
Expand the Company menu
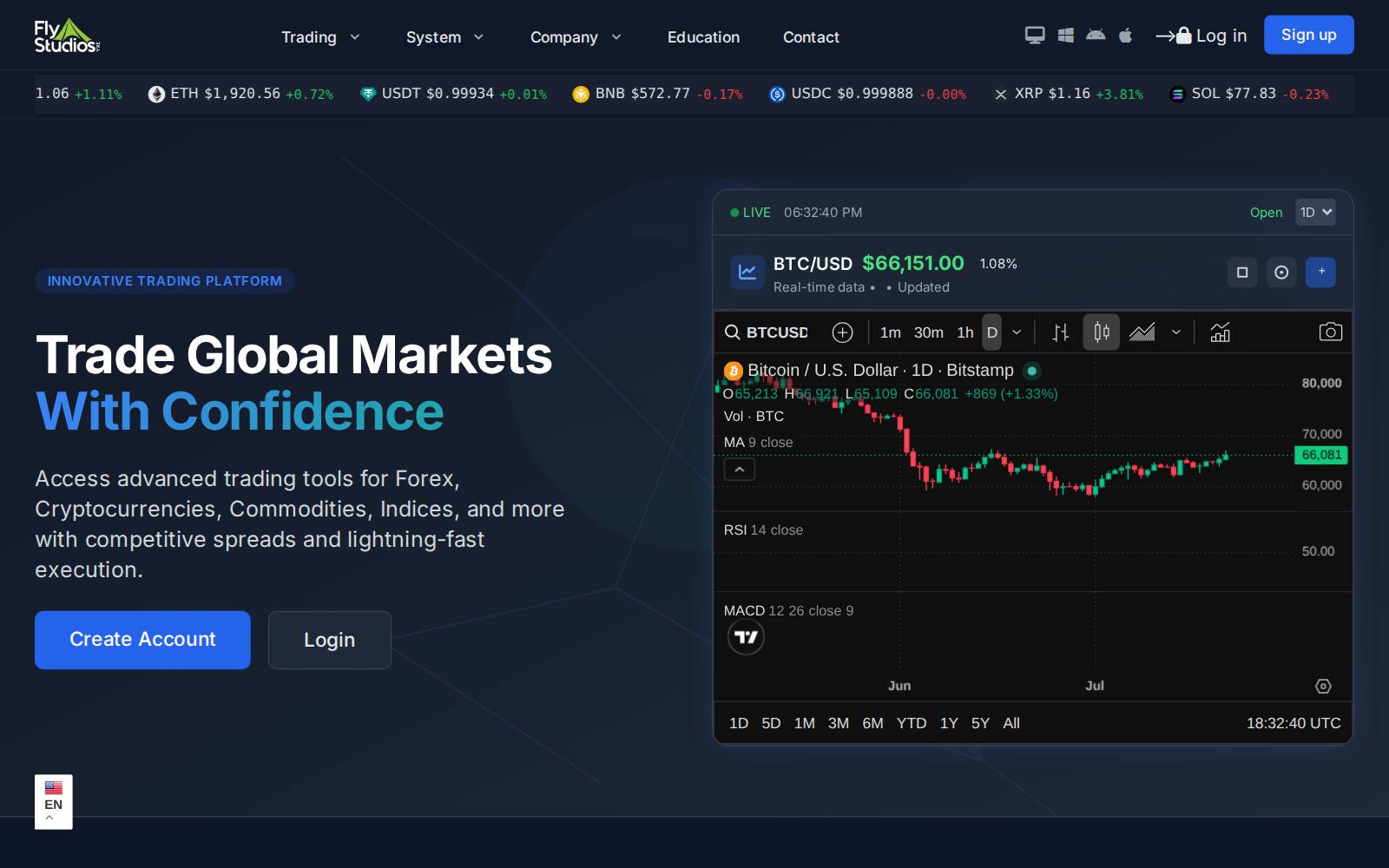pos(576,36)
